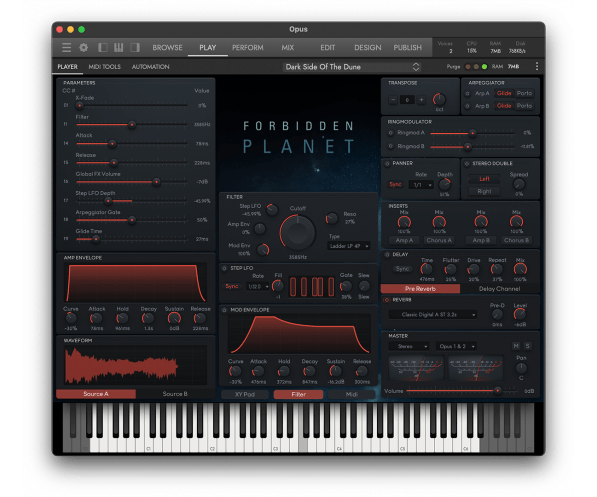Click the filter Step LFO knob
The image size is (597, 497).
click(272, 210)
